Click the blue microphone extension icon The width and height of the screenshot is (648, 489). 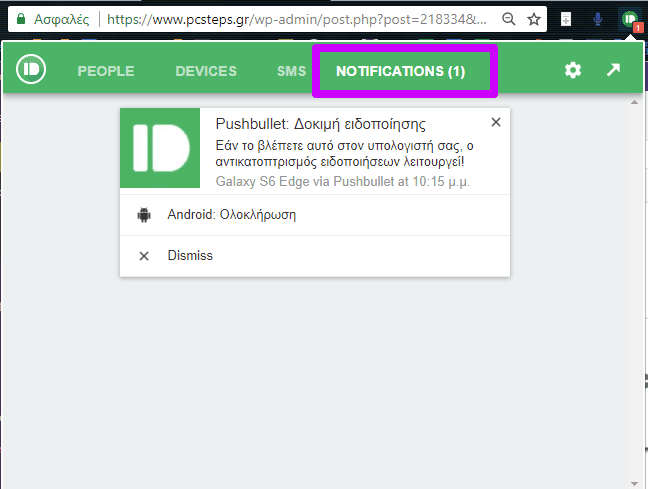point(598,19)
